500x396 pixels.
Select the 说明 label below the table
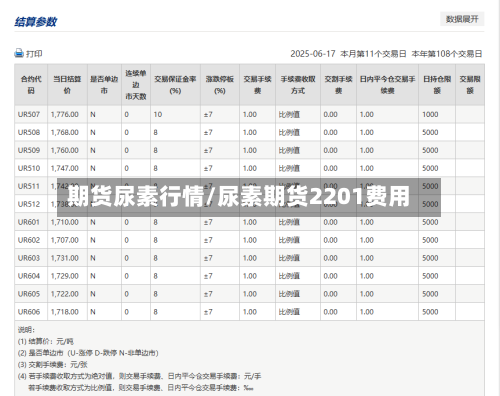point(26,330)
